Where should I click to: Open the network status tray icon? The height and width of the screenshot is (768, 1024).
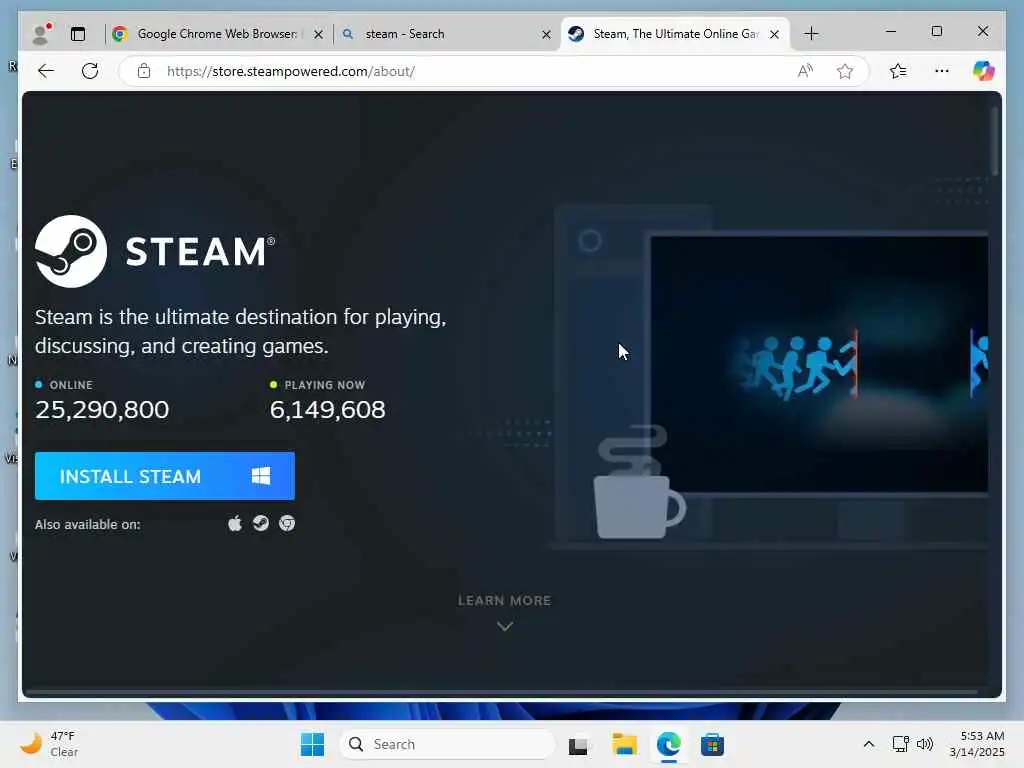click(901, 744)
